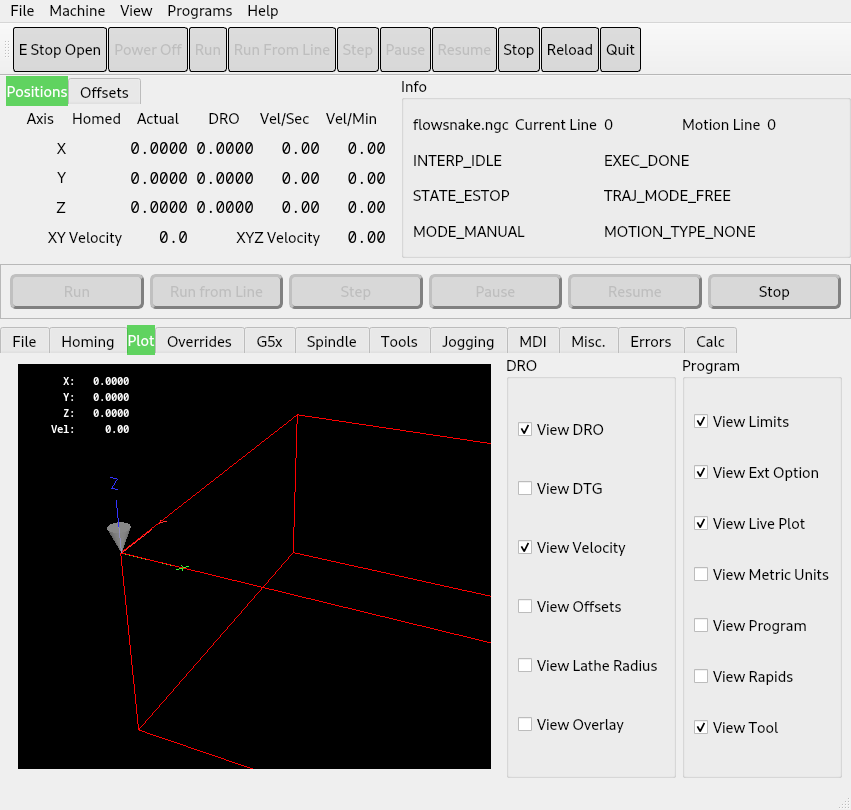The height and width of the screenshot is (810, 851).
Task: Uncheck the View Limits checkbox
Action: 701,421
